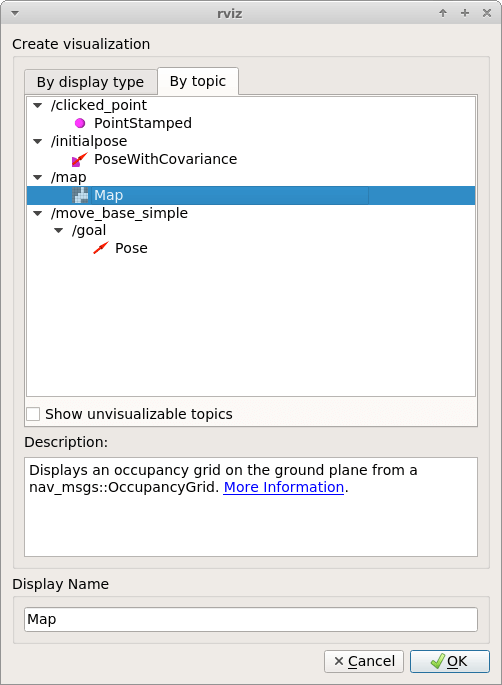Open the More Information link

click(x=284, y=487)
